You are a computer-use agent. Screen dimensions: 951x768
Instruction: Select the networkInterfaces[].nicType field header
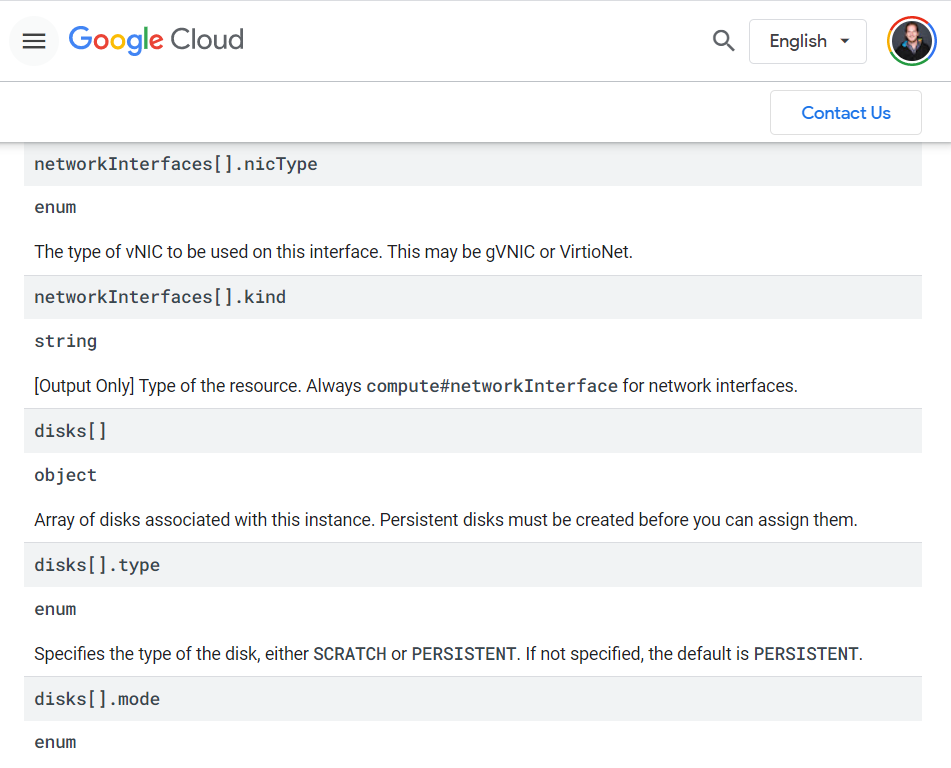click(x=472, y=164)
